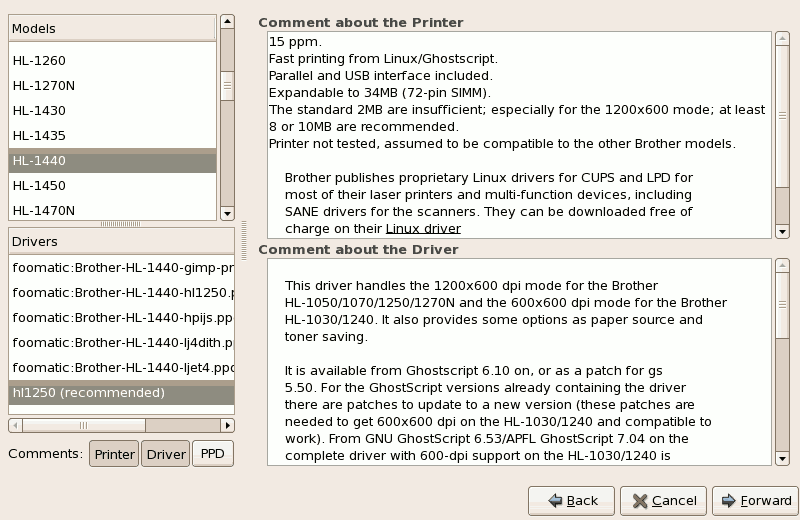800x520 pixels.
Task: Select the HL-1450 model
Action: tap(112, 185)
